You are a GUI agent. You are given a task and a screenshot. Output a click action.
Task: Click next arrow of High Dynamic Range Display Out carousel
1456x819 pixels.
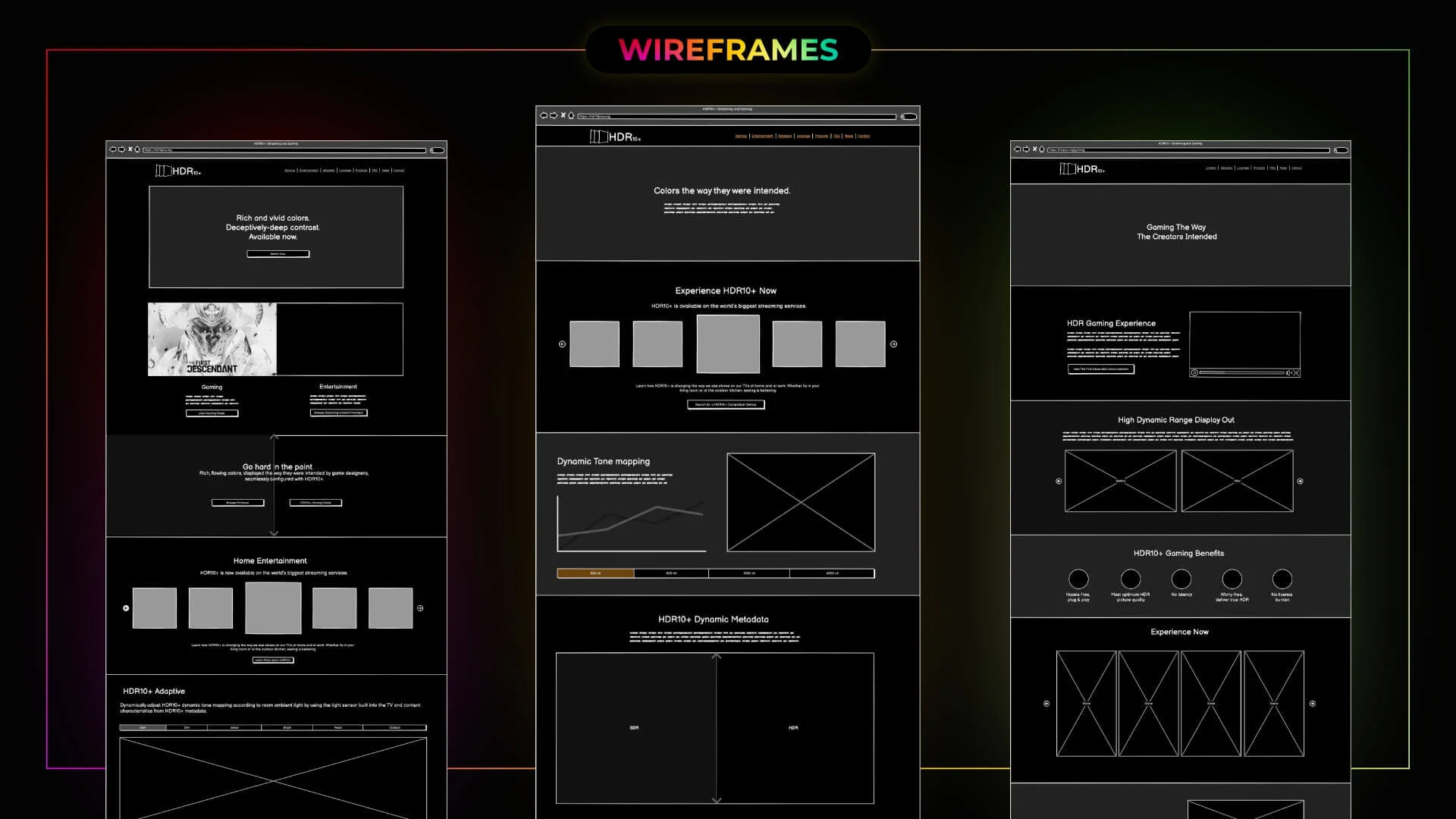(x=1300, y=482)
